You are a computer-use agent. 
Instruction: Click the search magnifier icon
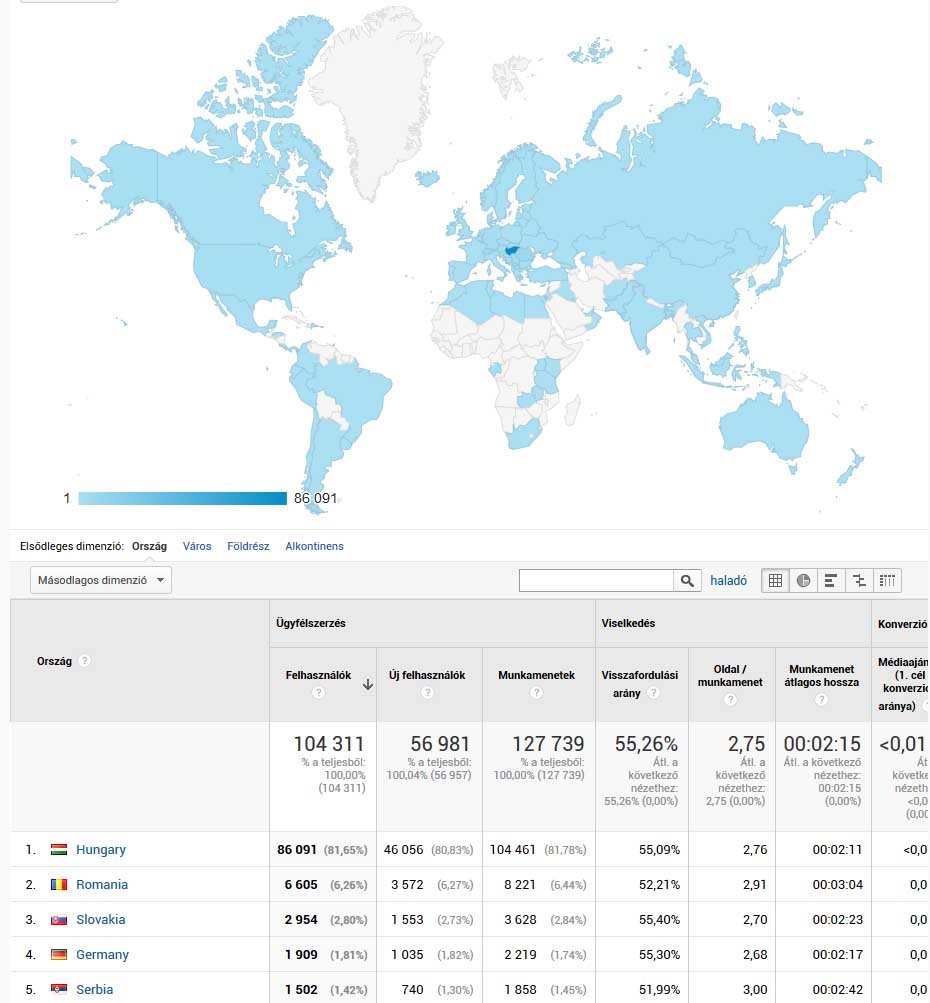coord(686,580)
